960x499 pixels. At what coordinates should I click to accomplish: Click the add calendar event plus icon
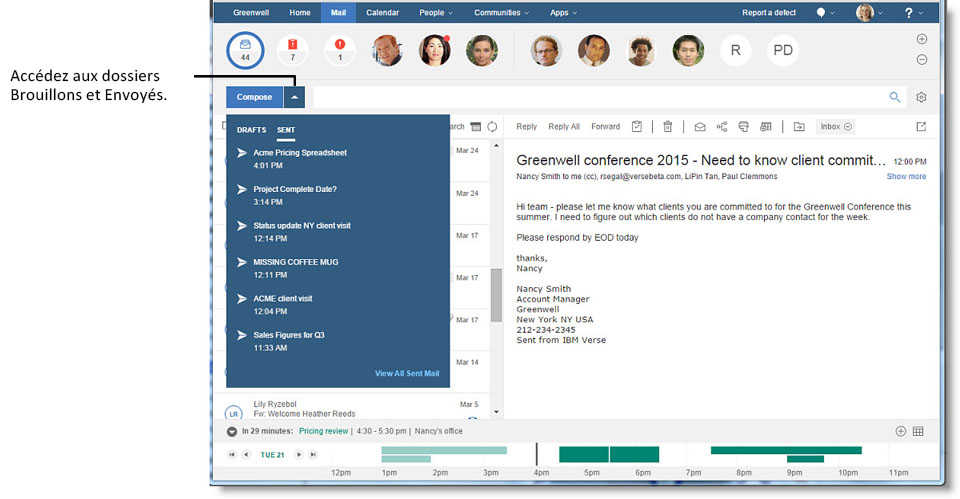[901, 431]
